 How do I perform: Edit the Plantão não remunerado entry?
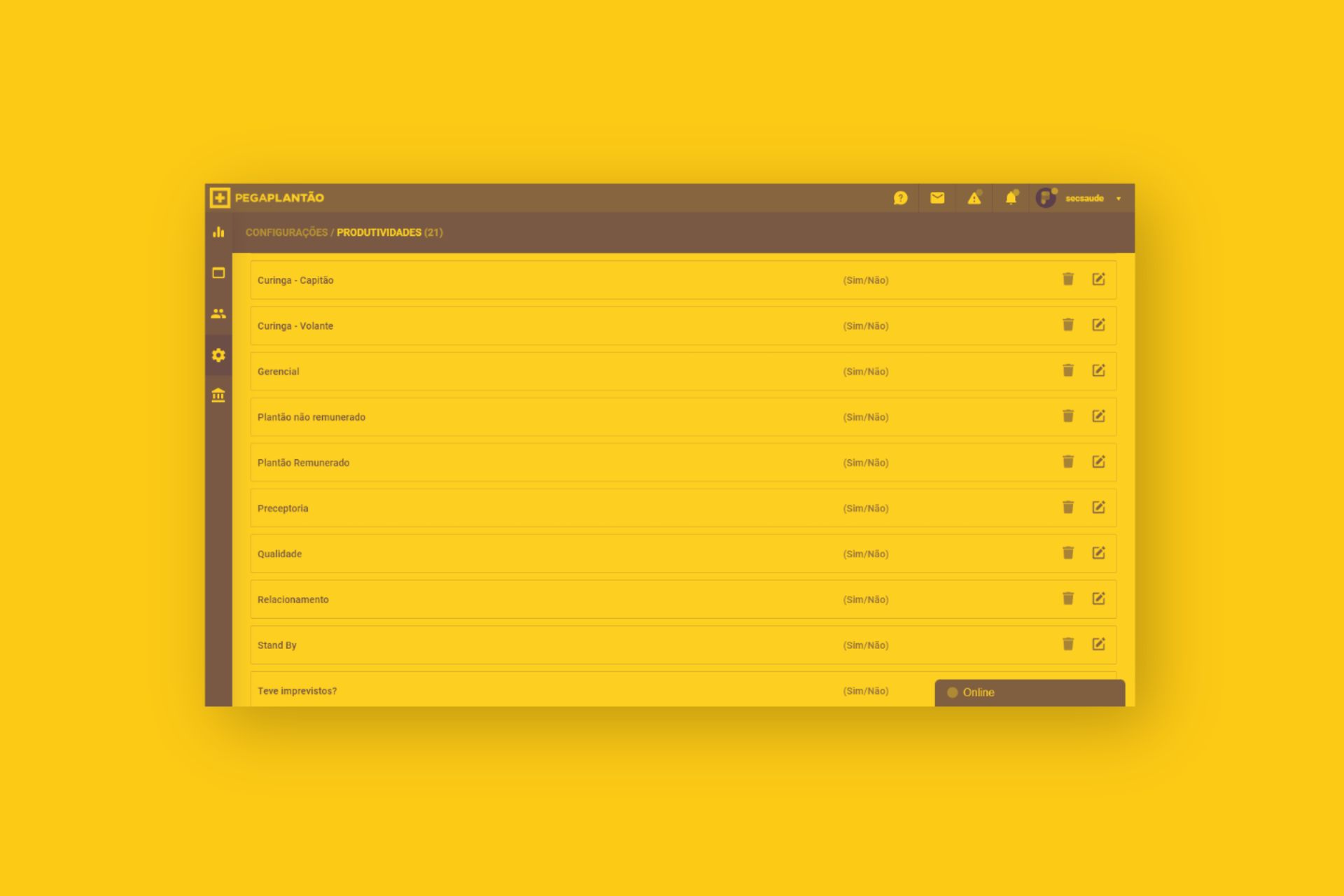pyautogui.click(x=1098, y=416)
